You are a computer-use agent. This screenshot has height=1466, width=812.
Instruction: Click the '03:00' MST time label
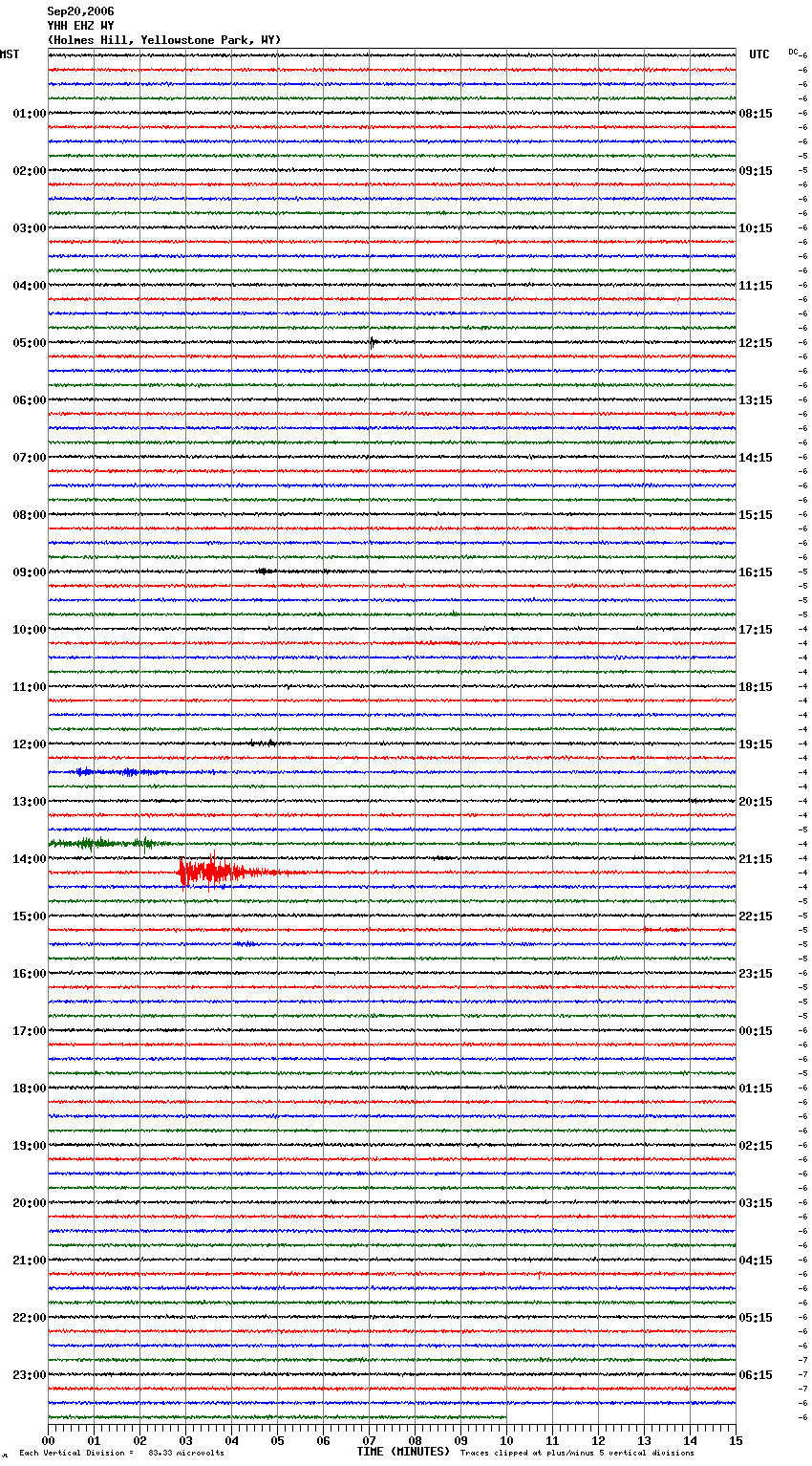click(30, 228)
